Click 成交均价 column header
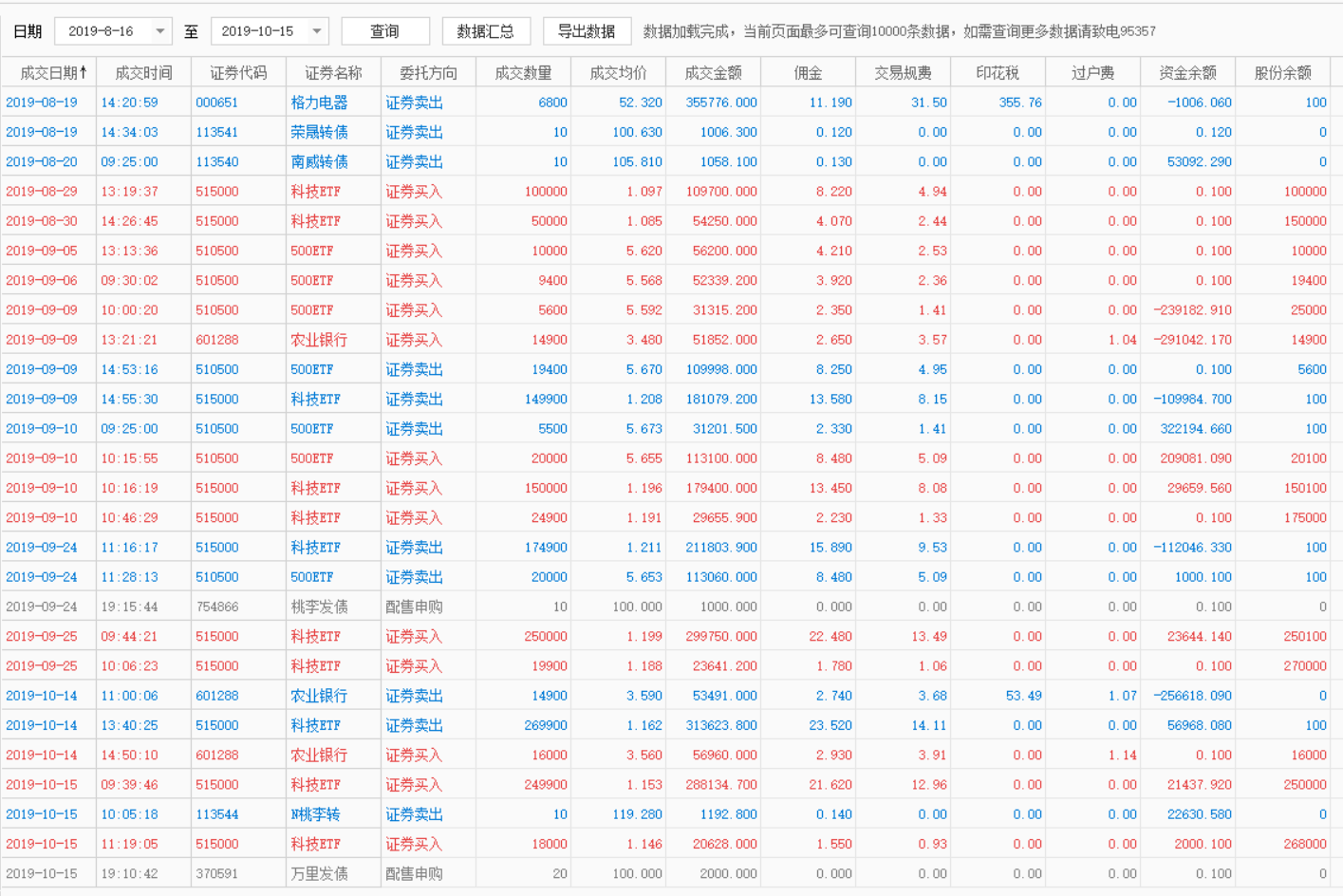This screenshot has width=1343, height=896. pyautogui.click(x=618, y=72)
